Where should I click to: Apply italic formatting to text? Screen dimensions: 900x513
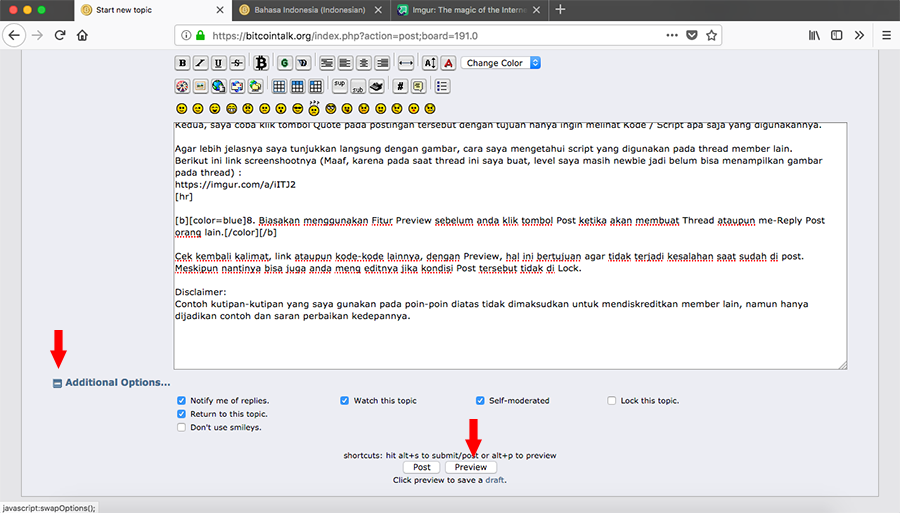[x=200, y=63]
